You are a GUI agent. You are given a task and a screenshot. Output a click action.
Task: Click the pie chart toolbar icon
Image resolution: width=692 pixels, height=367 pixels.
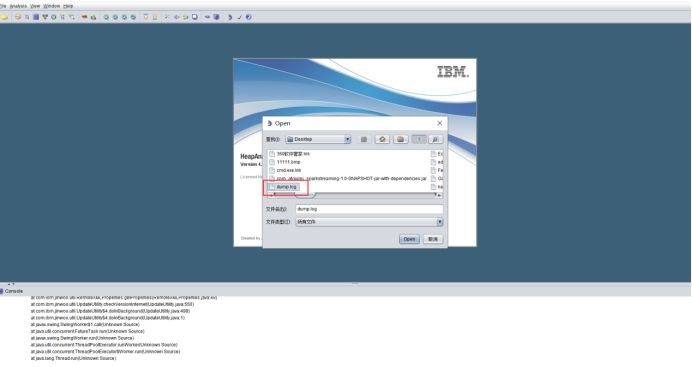(18, 17)
